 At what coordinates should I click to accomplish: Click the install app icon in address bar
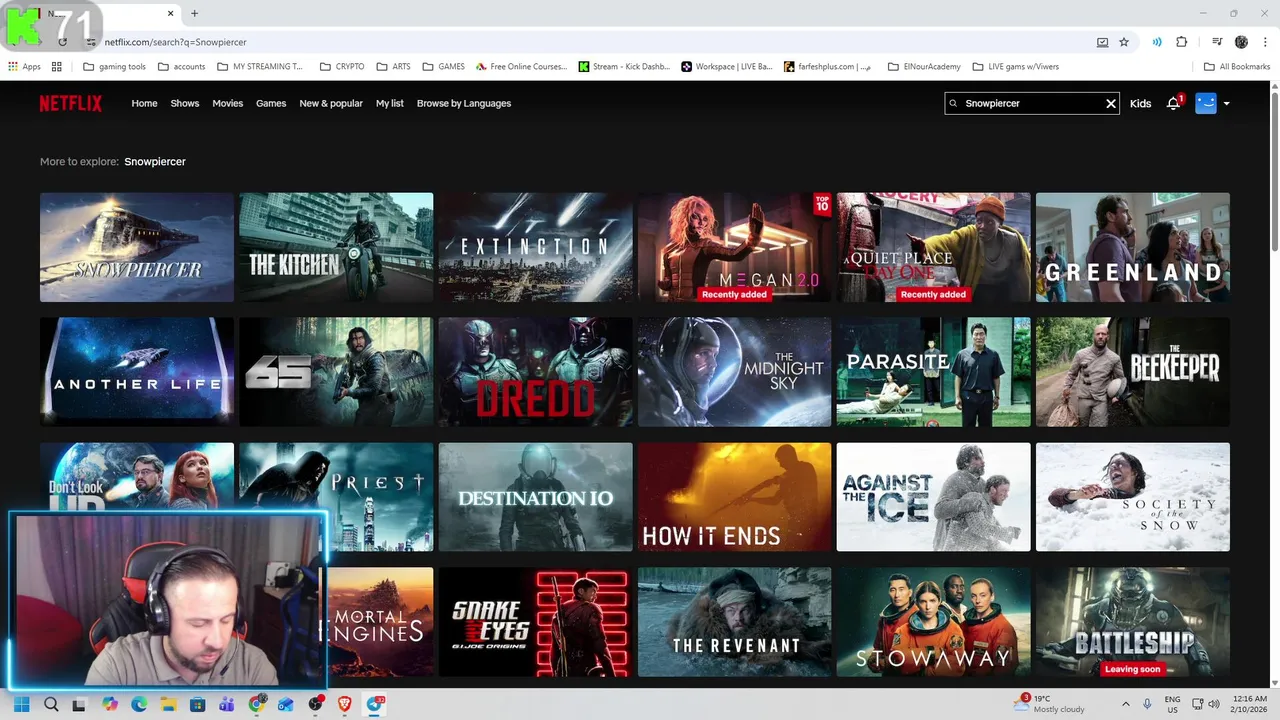[x=1102, y=42]
